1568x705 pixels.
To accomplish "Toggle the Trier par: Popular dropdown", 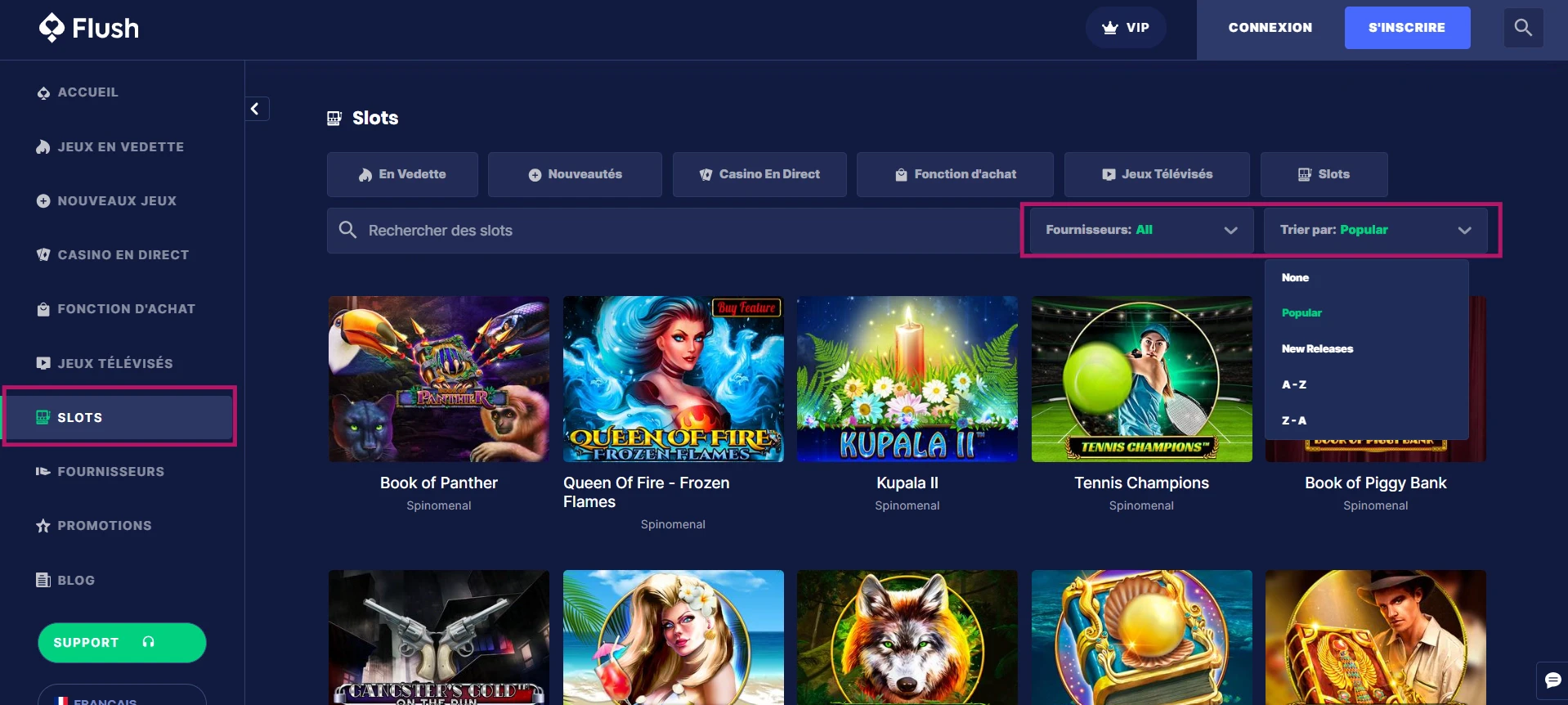I will (1376, 231).
